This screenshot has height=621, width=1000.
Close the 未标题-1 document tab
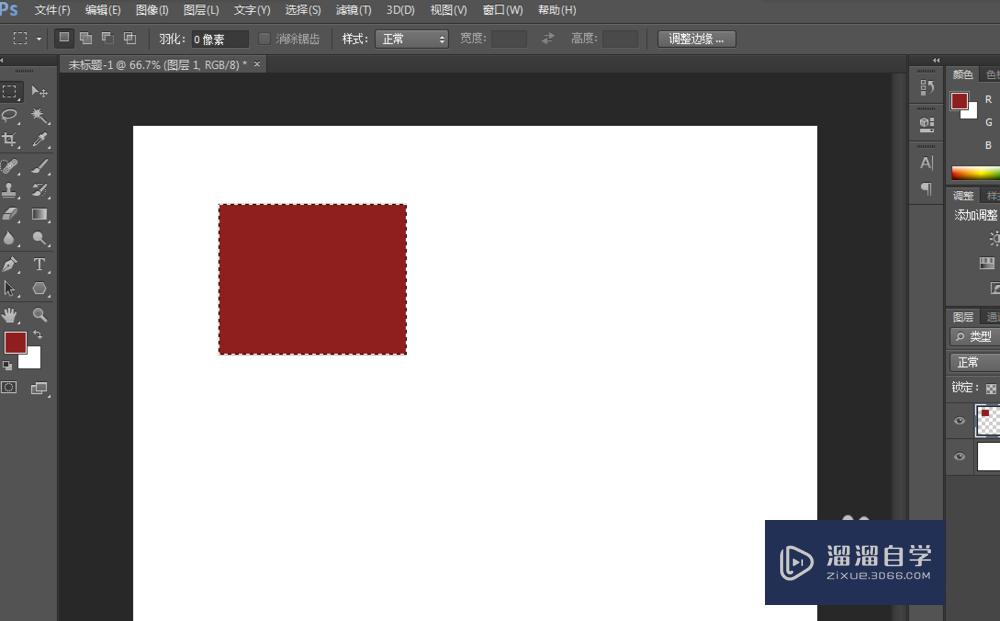point(257,64)
